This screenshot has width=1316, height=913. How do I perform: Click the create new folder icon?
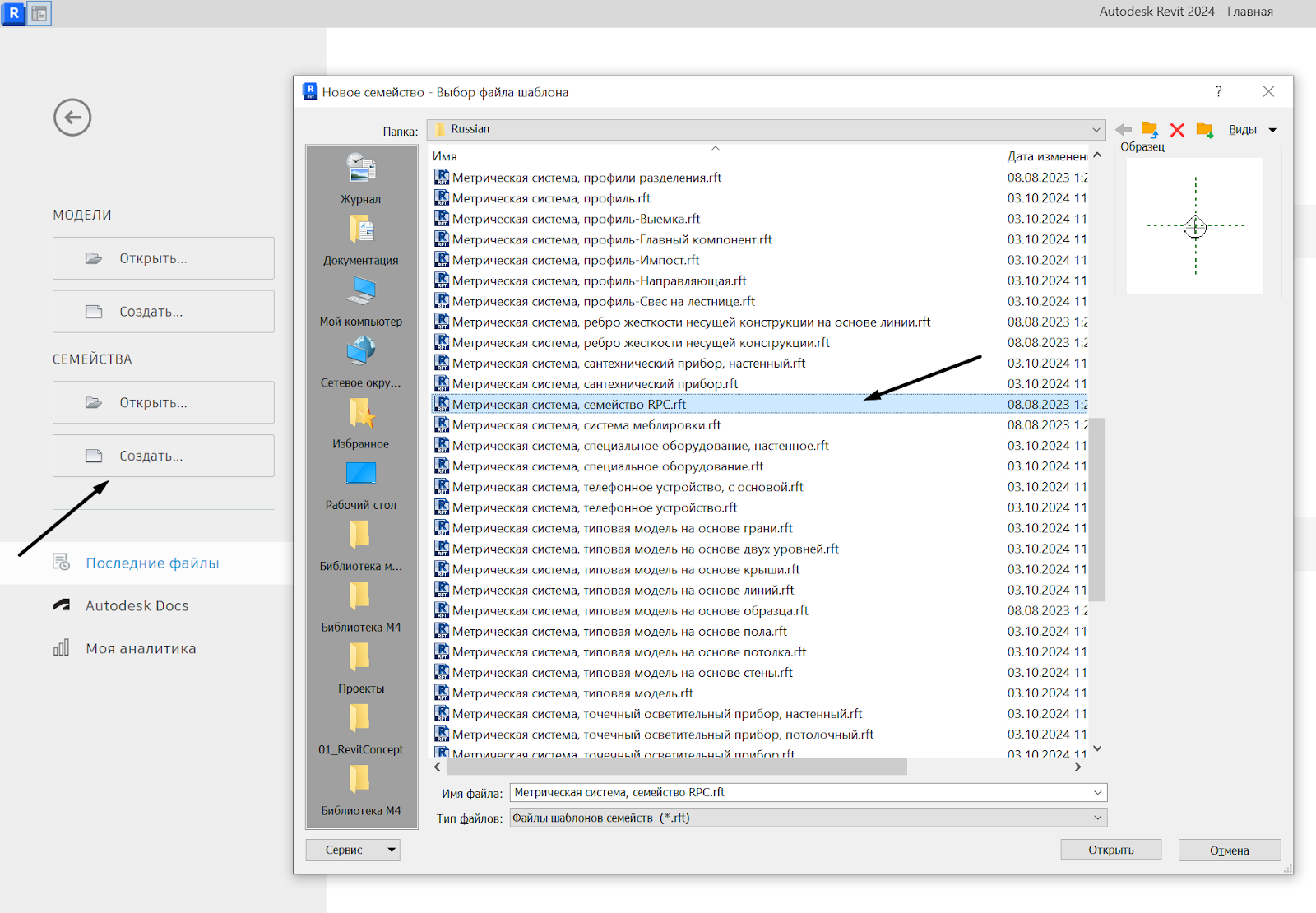point(1205,130)
